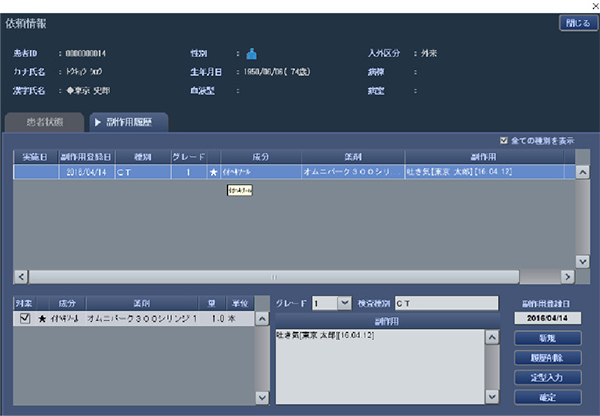Uncheck the 対象 checkbox for オムニパーク row
This screenshot has width=600, height=416.
click(25, 318)
